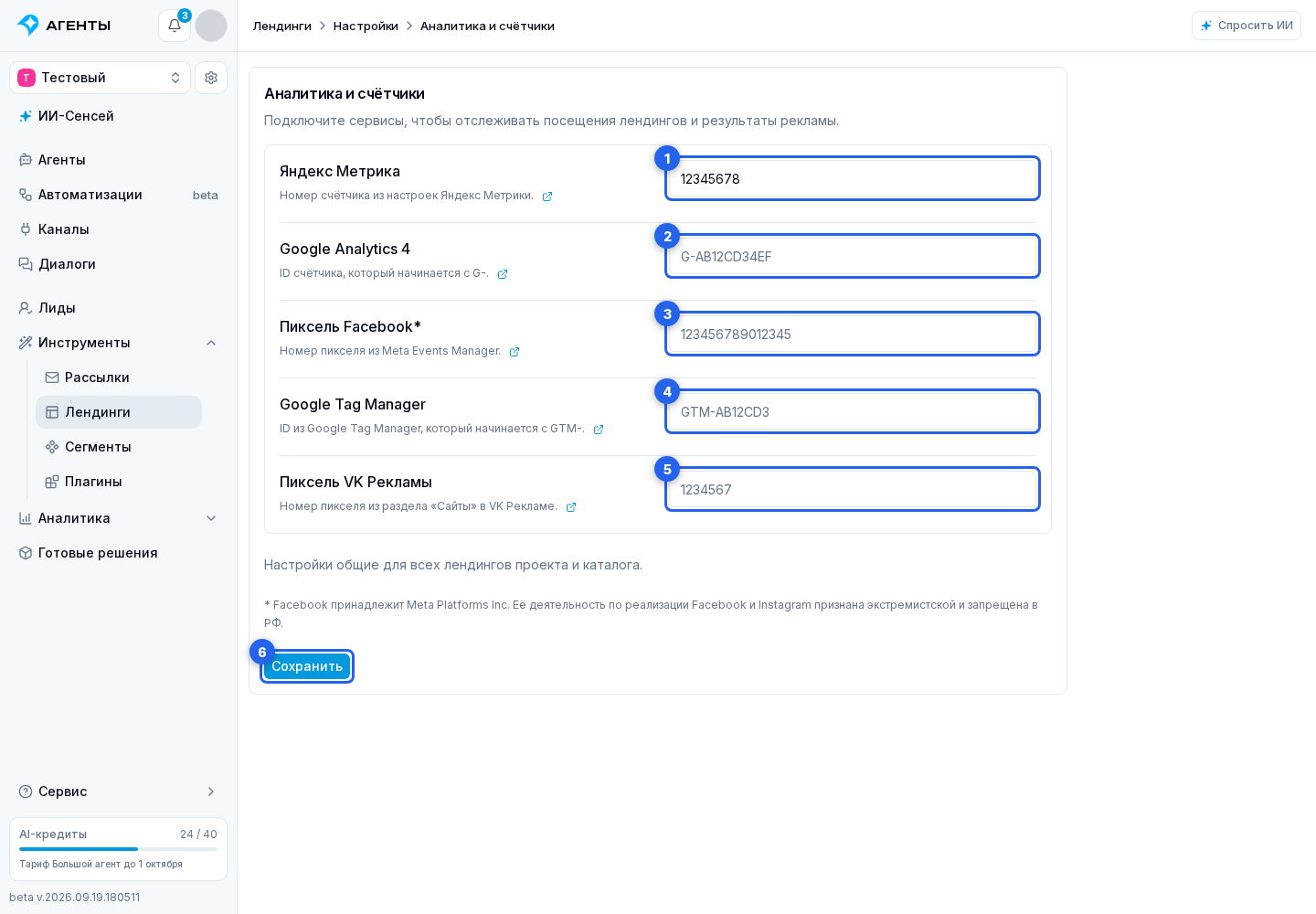Click Аналитика и счётчики breadcrumb
1316x914 pixels.
[487, 26]
